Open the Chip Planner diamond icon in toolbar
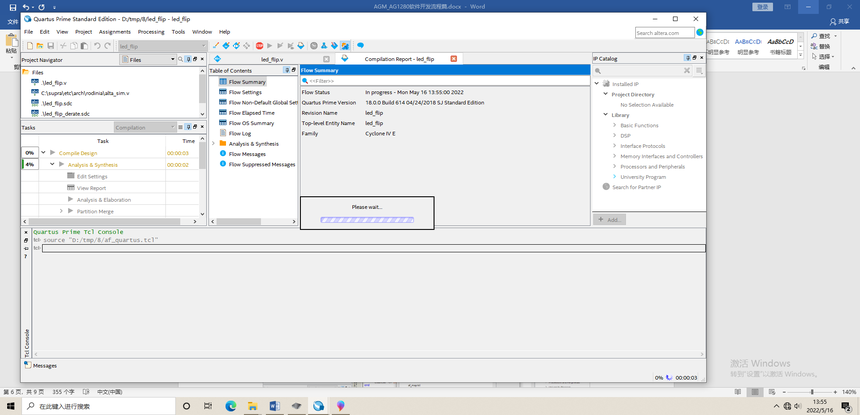This screenshot has height=415, width=860. (246, 46)
